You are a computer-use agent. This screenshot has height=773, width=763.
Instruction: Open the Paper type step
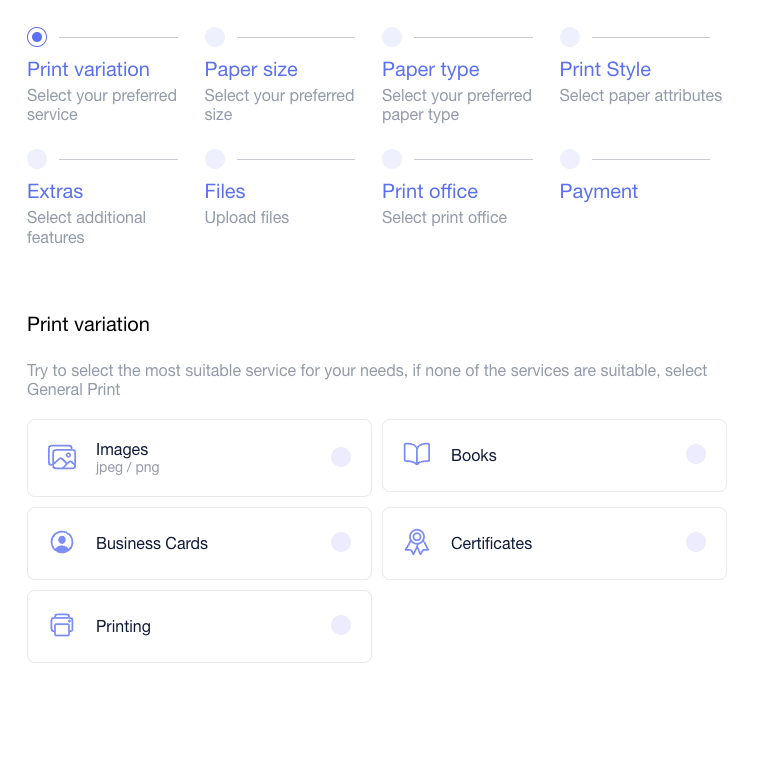430,70
